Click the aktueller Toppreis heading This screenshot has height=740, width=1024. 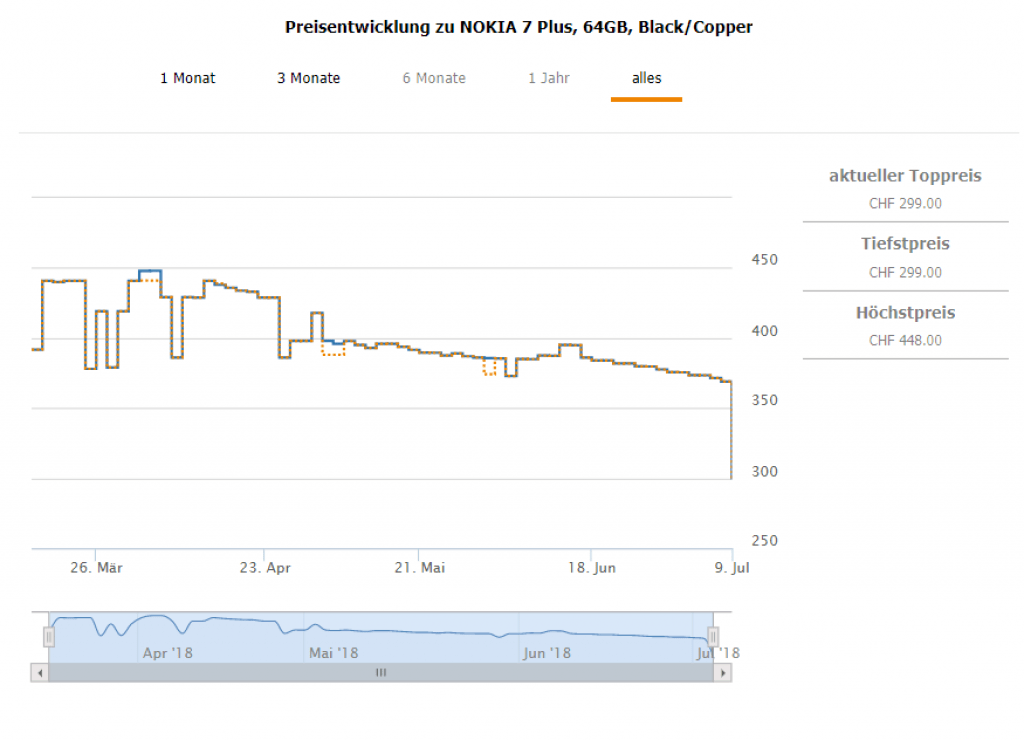point(905,176)
